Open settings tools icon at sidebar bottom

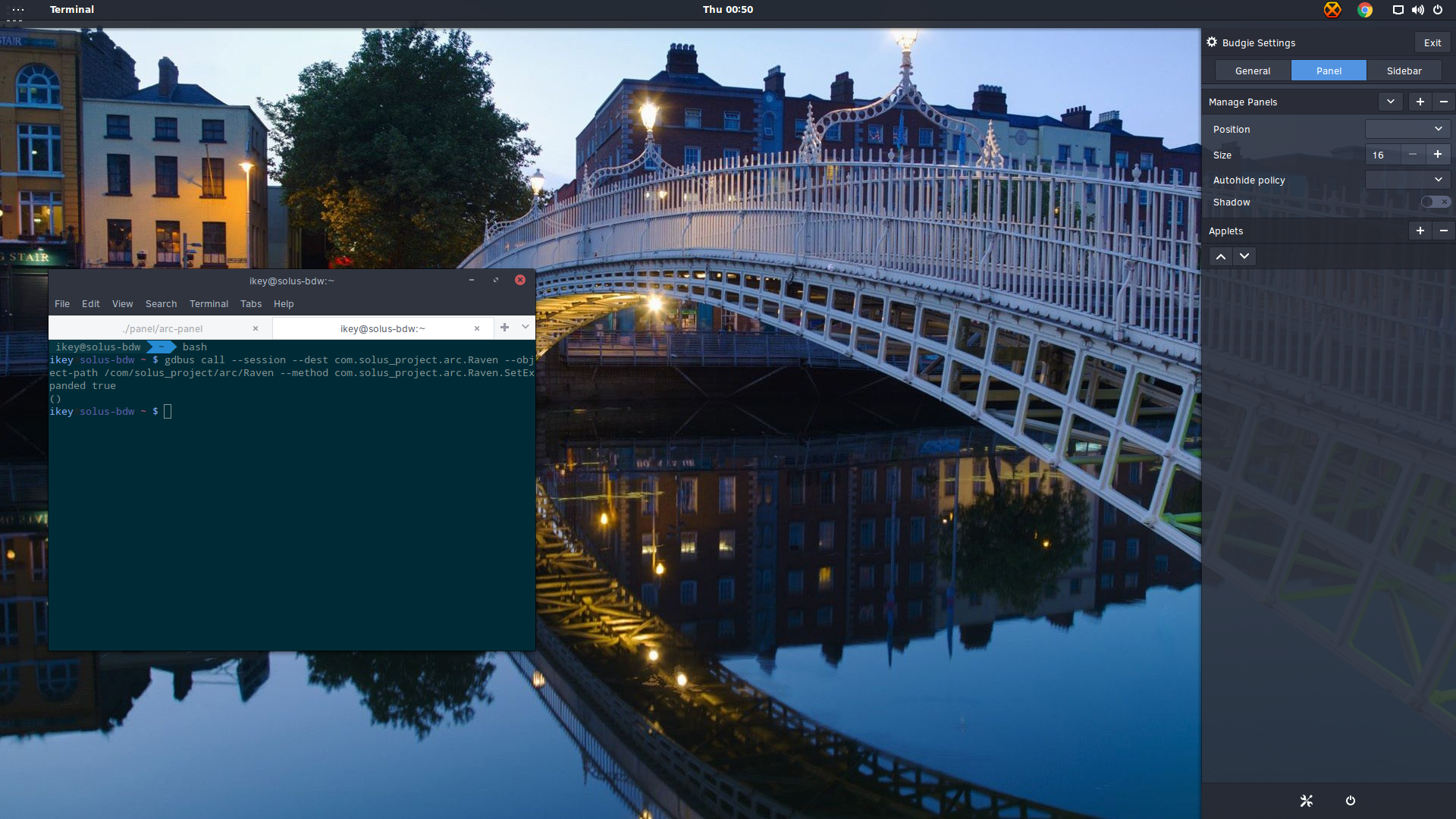coord(1306,801)
